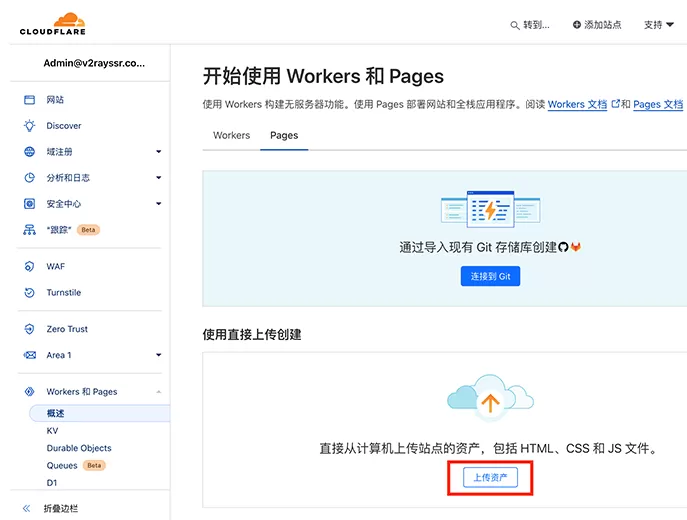The image size is (687, 520).
Task: Open the Workers 文档 link
Action: 577,104
